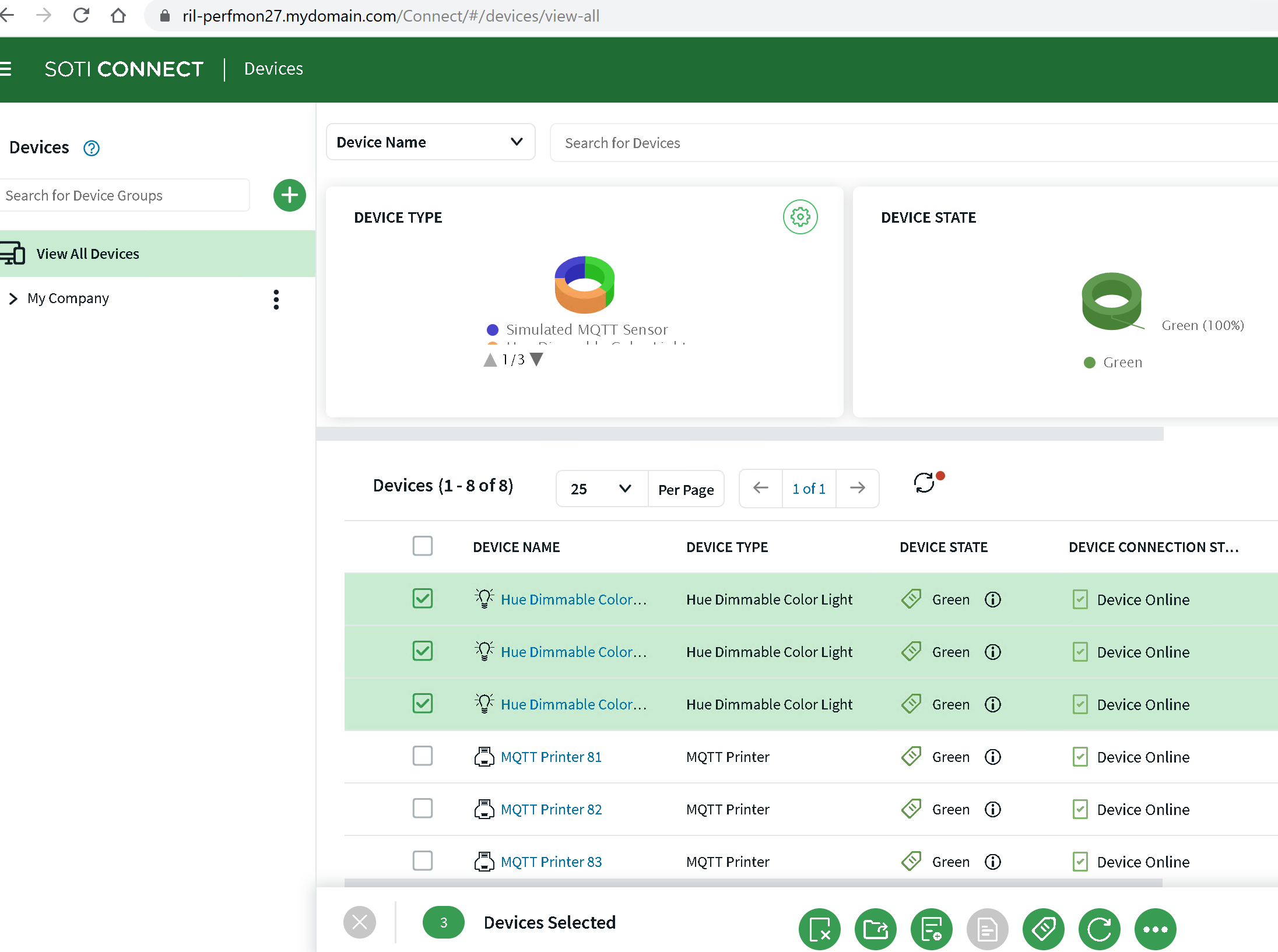Click the green Device State donut chart
This screenshot has height=952, width=1278.
click(1112, 301)
